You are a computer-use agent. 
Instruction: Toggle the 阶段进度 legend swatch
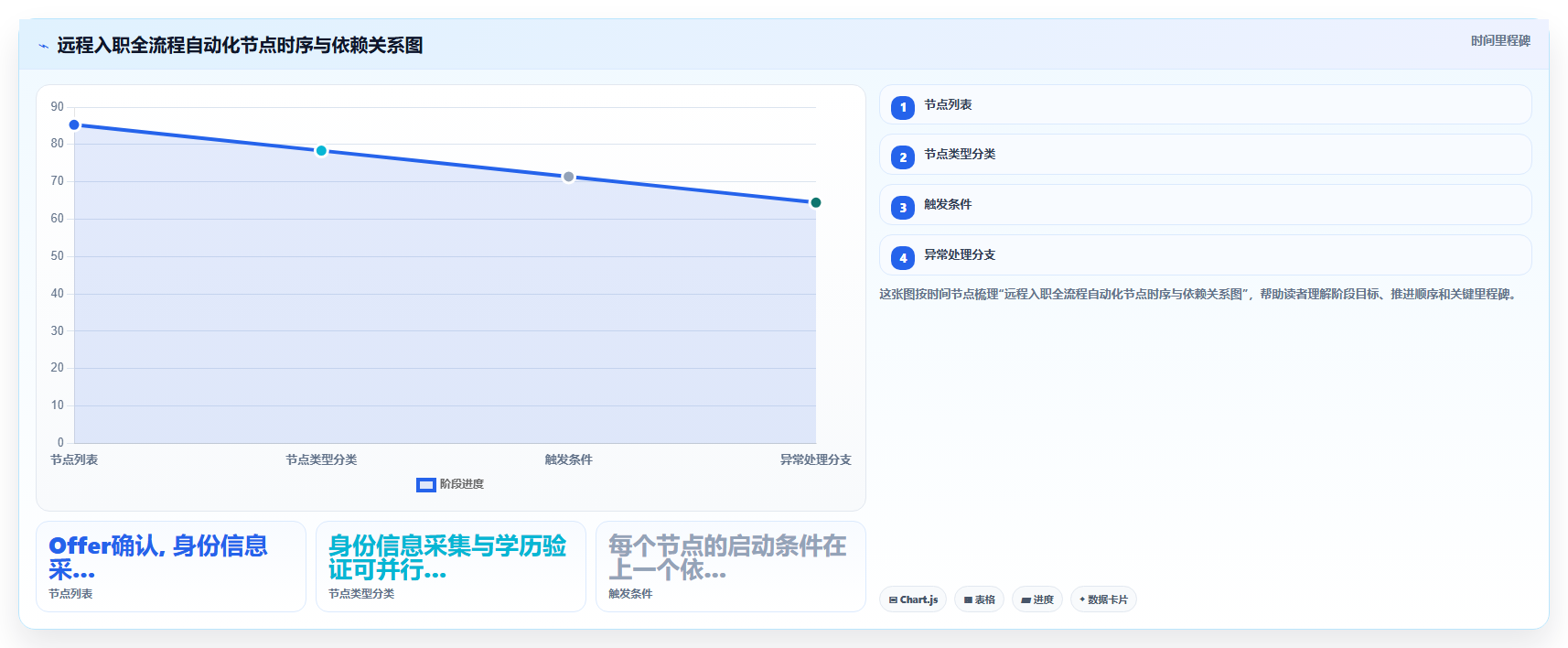click(425, 484)
